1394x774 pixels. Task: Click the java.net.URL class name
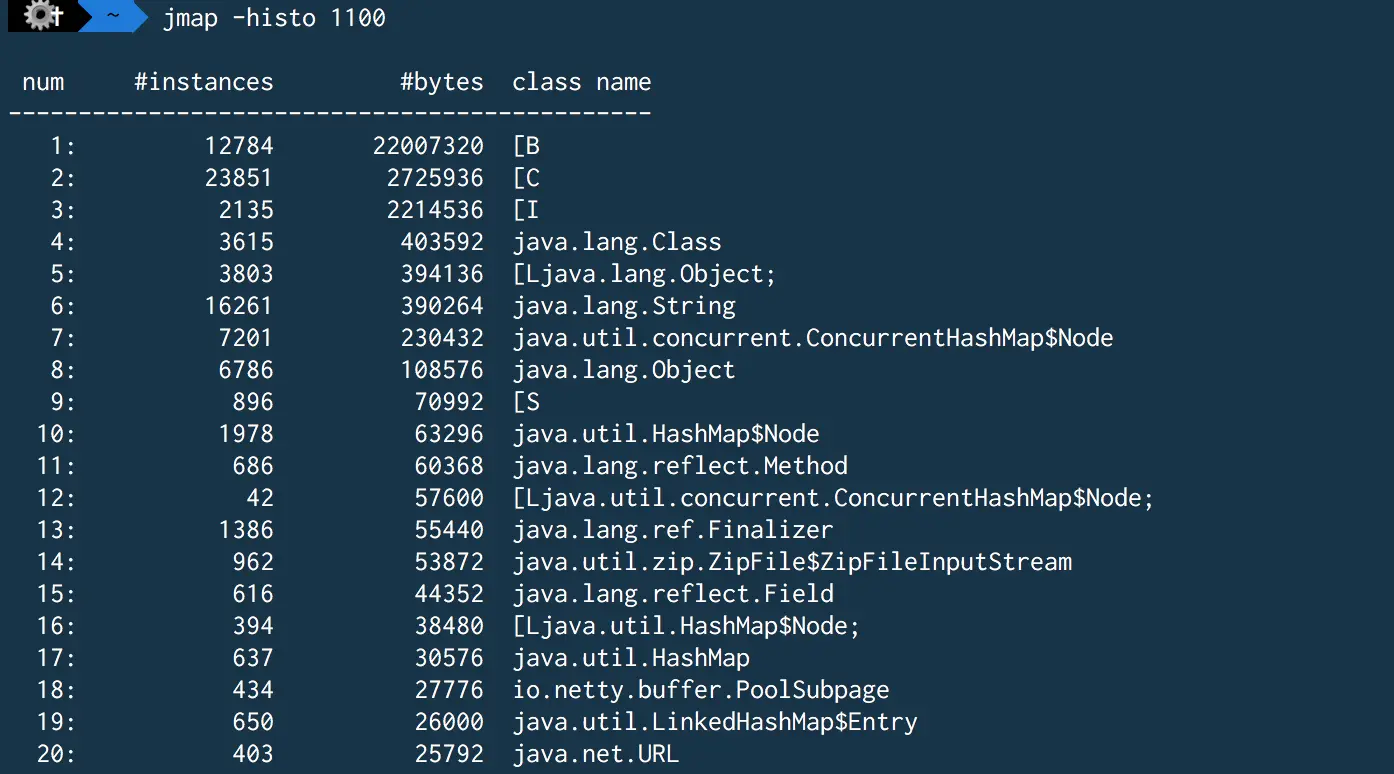point(595,754)
